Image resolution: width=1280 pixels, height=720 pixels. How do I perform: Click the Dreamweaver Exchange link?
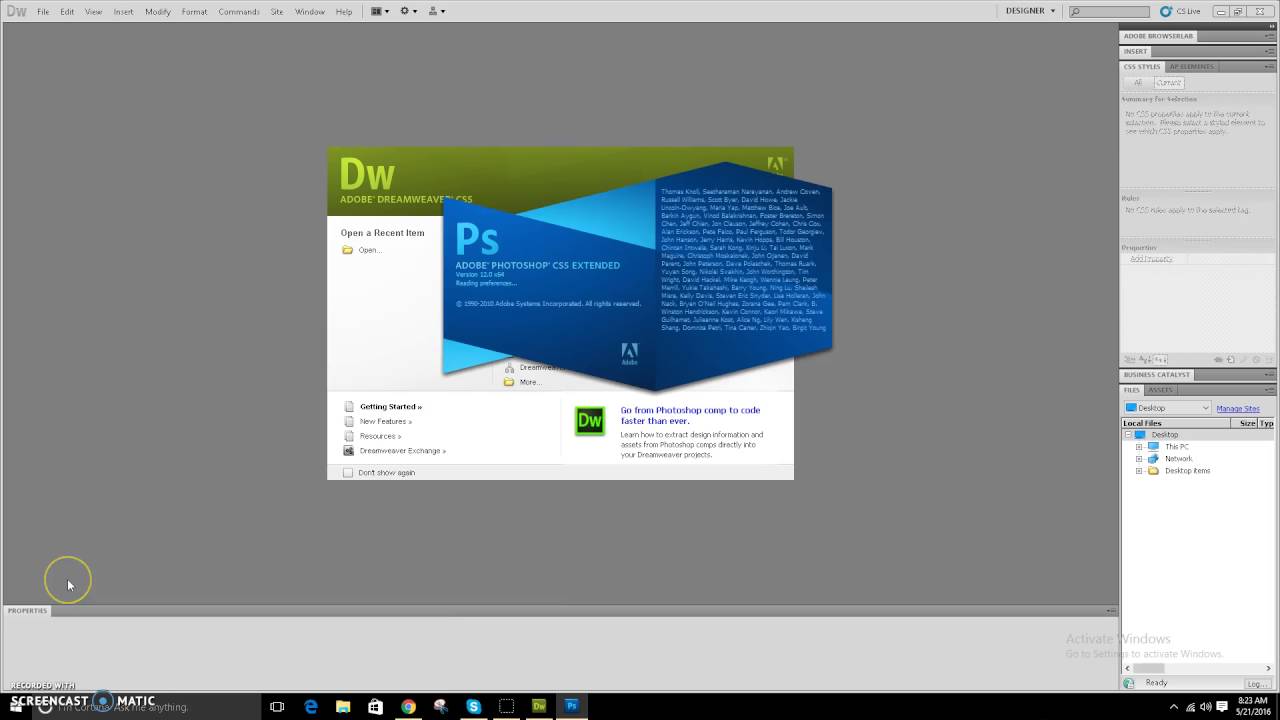pyautogui.click(x=402, y=451)
